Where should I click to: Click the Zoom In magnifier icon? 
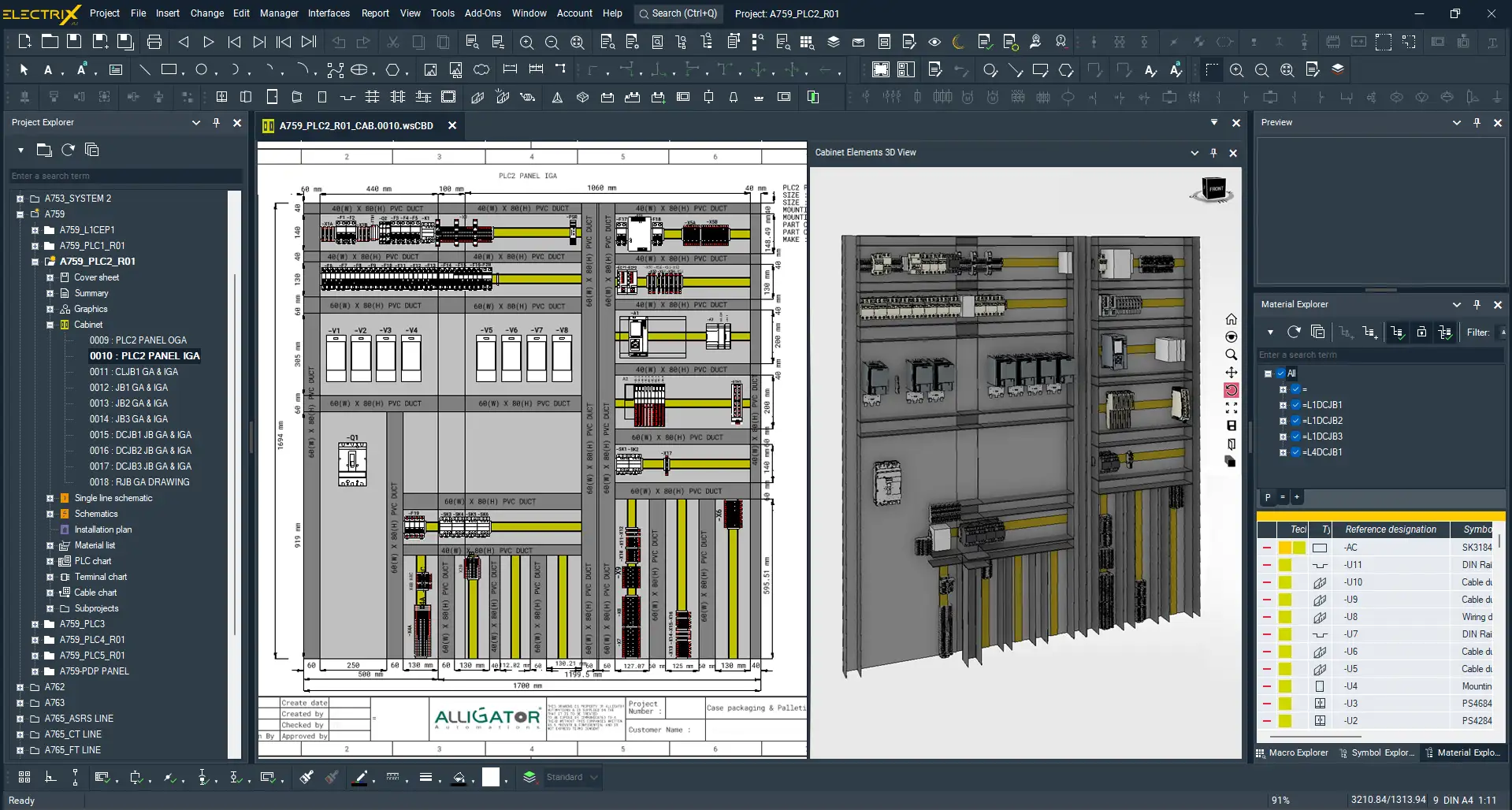tap(526, 42)
